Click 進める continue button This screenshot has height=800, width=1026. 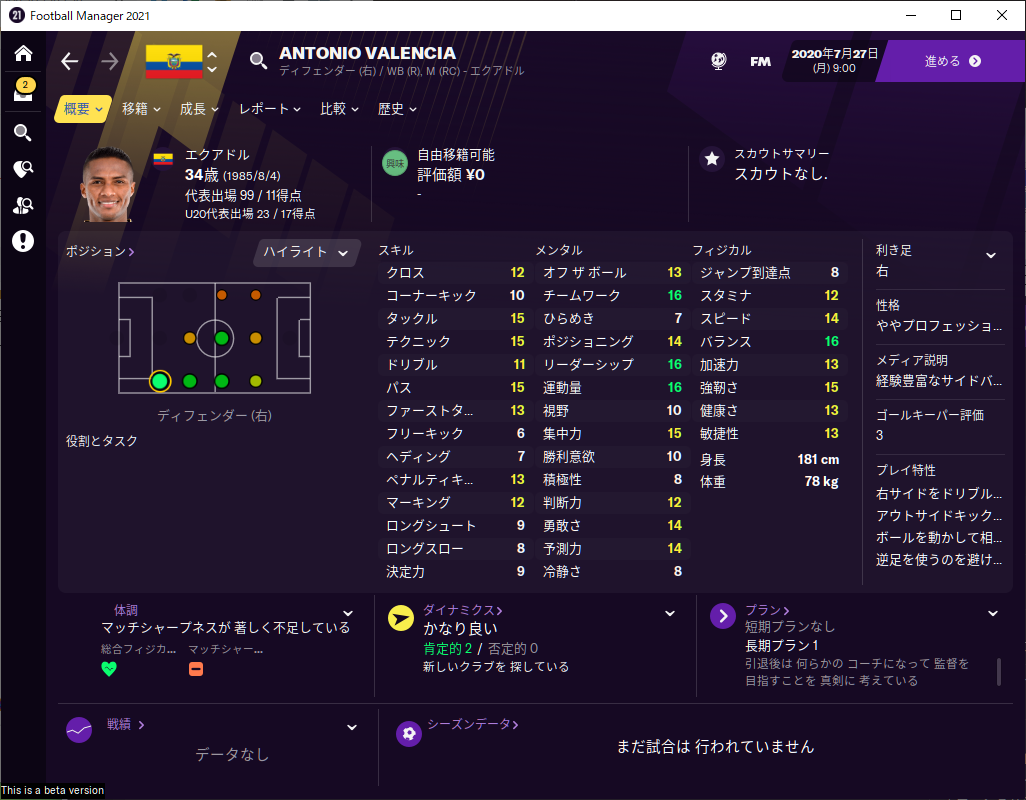tap(952, 61)
